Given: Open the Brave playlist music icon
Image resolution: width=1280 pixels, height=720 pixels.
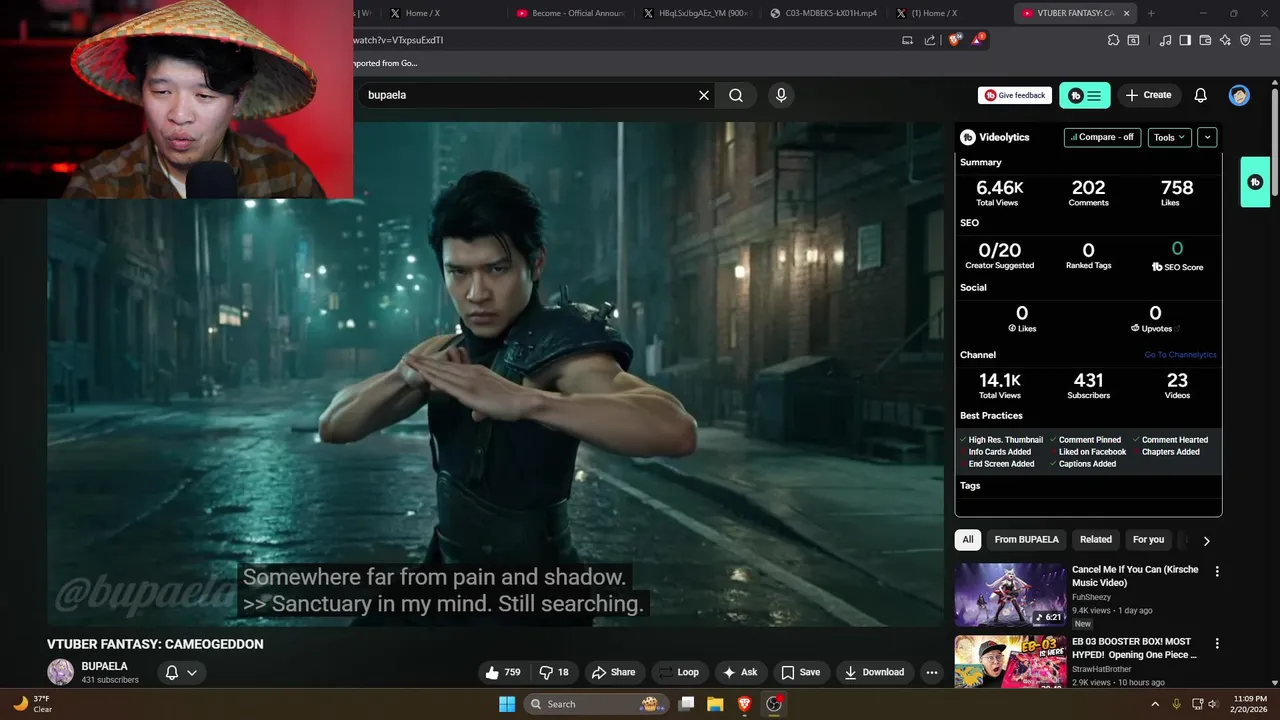Looking at the screenshot, I should click(x=1165, y=40).
